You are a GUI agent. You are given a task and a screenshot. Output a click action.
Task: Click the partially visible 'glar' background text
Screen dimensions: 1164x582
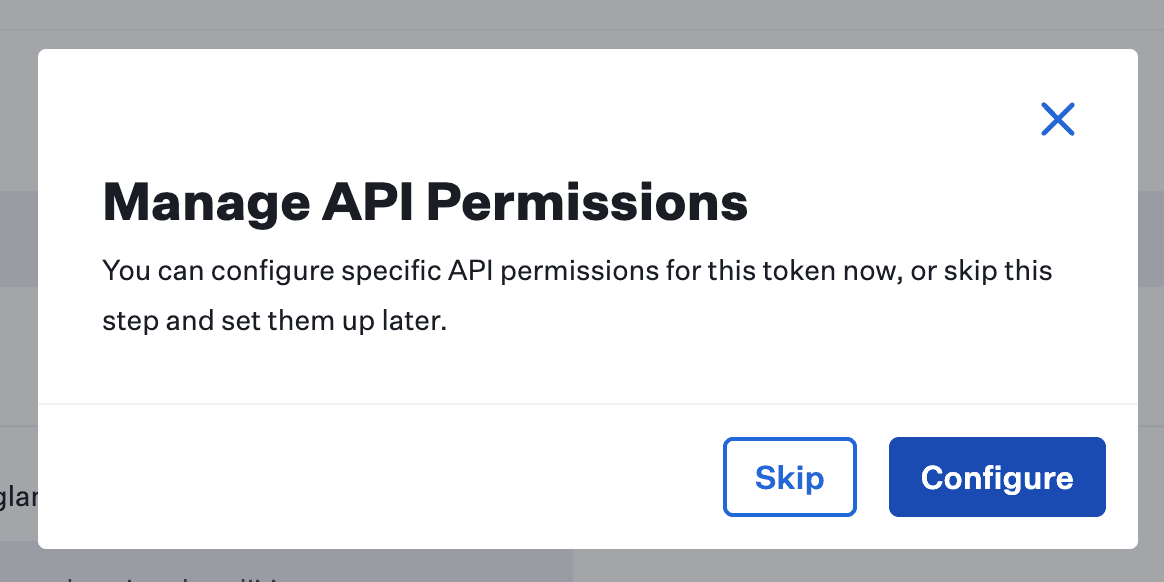[18, 497]
